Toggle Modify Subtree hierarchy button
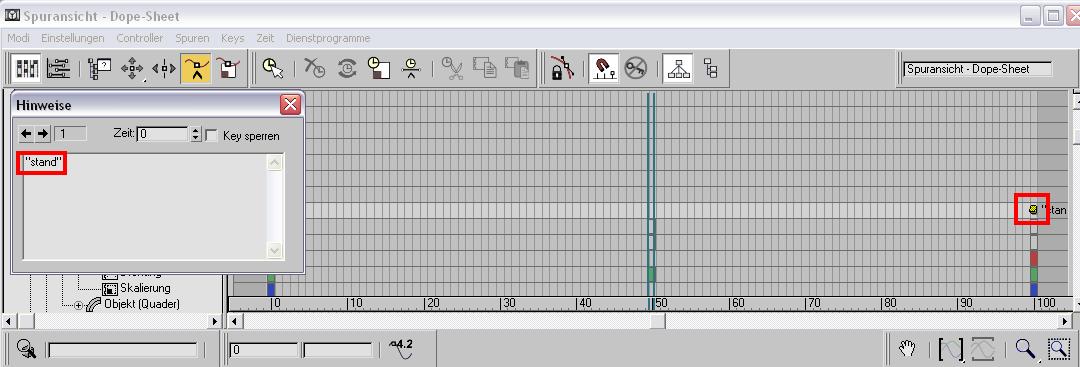1080x367 pixels. click(677, 68)
